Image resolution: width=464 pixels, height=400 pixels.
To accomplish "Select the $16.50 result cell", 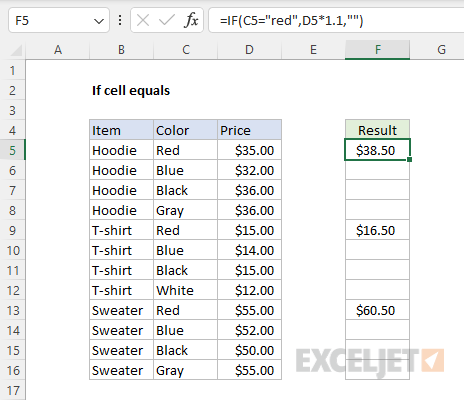I will (x=377, y=230).
